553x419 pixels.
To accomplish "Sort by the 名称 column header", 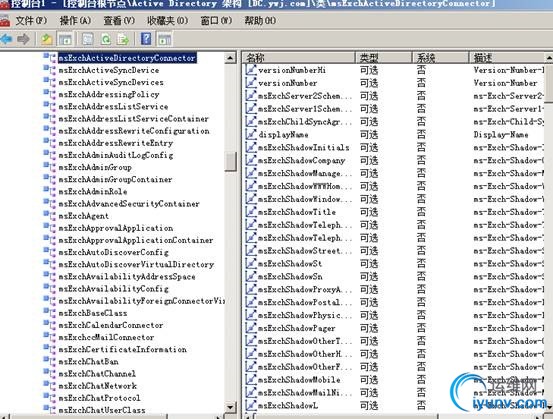I will pyautogui.click(x=299, y=57).
